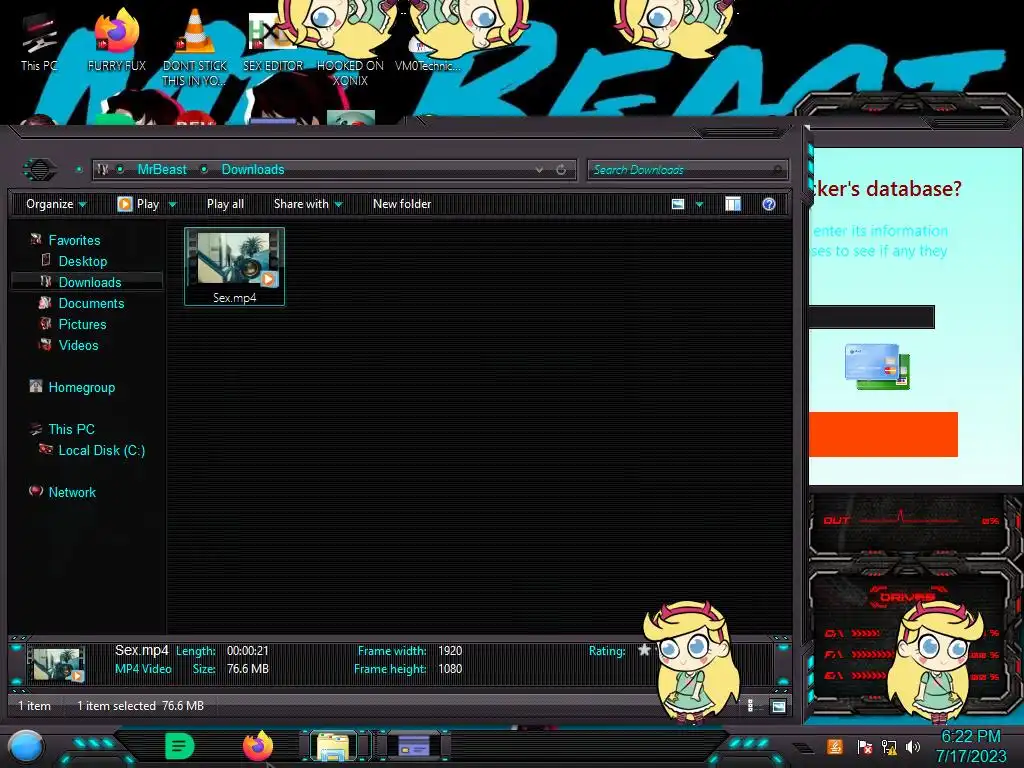Switch to the purple window taskbar button

414,746
